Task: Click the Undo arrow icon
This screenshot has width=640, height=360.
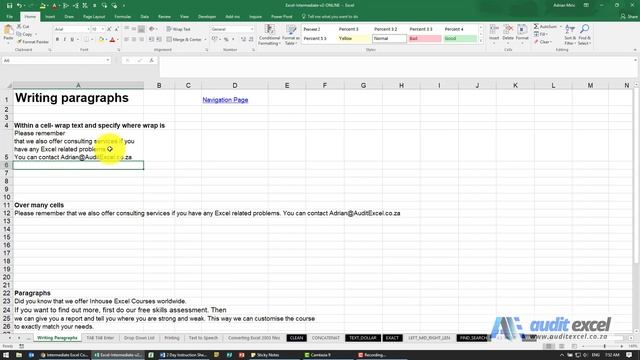Action: tap(19, 6)
